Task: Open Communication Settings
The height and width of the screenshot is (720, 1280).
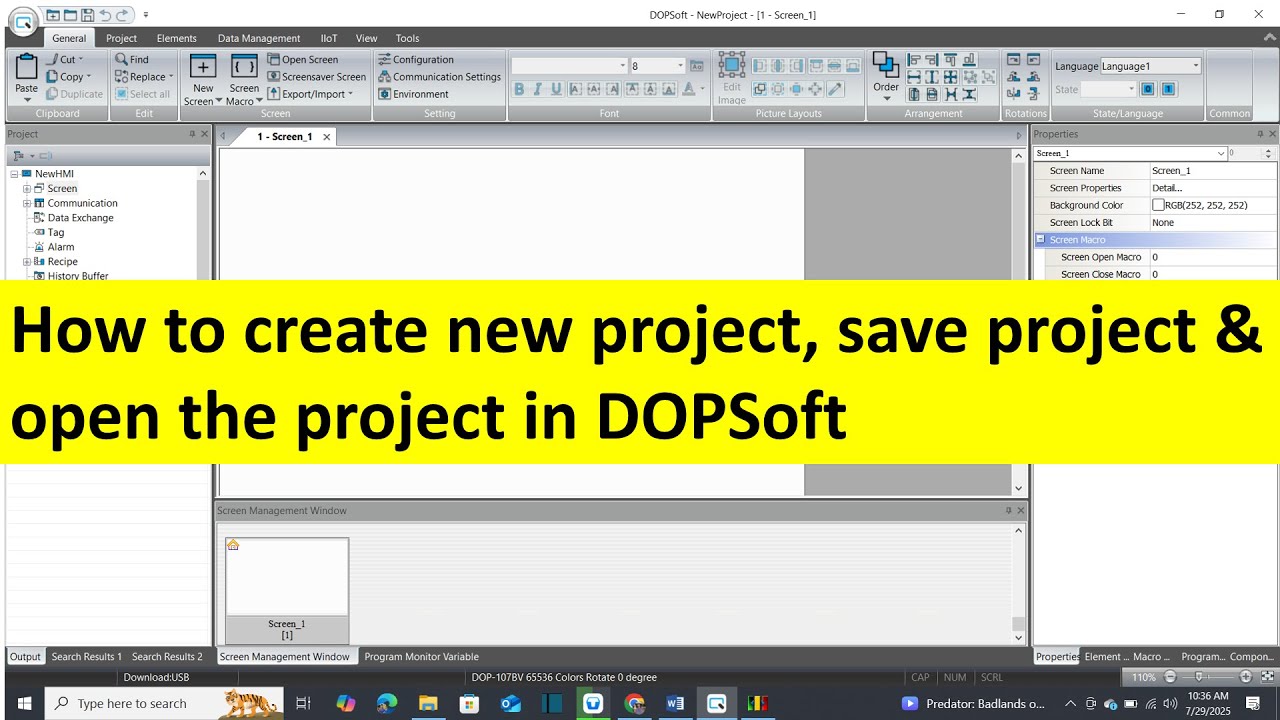Action: (439, 76)
